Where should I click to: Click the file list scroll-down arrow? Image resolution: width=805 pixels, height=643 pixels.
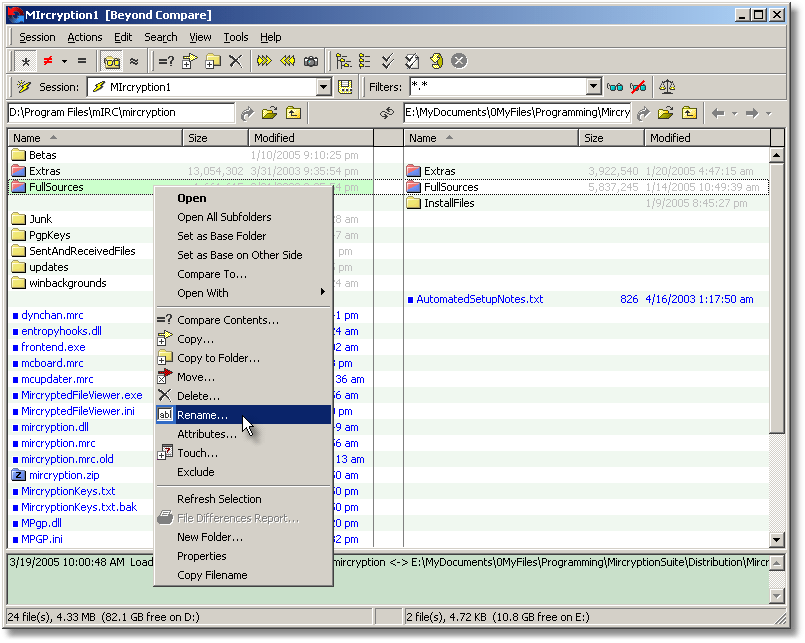tap(776, 540)
